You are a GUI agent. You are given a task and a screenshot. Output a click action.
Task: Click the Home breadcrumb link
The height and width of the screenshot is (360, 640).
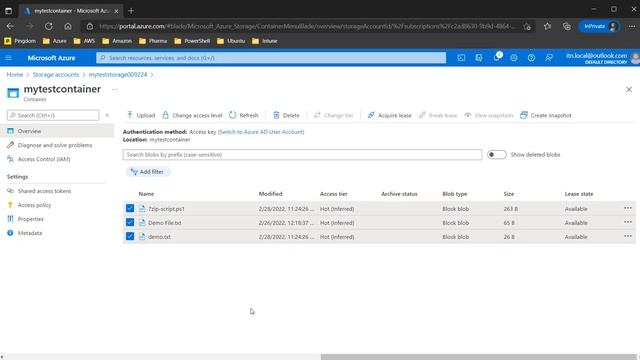pos(15,75)
